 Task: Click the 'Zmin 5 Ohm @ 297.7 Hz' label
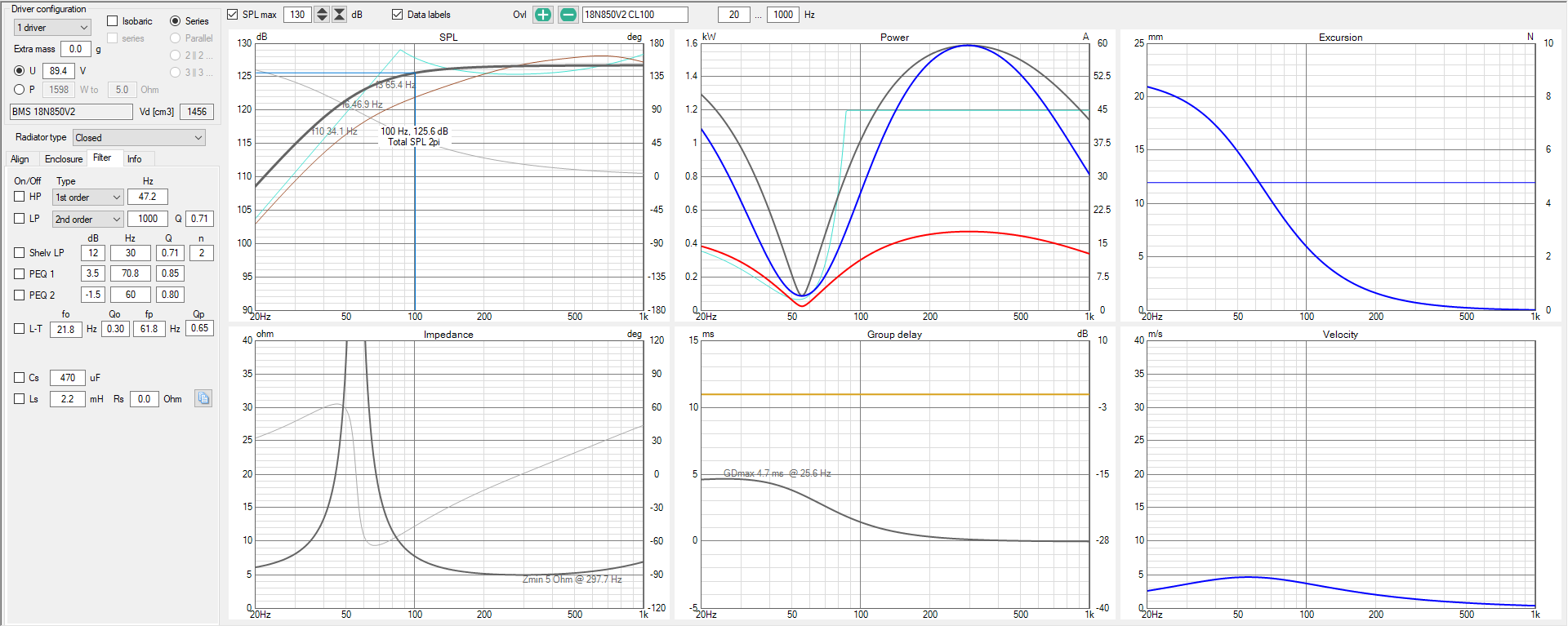point(572,579)
